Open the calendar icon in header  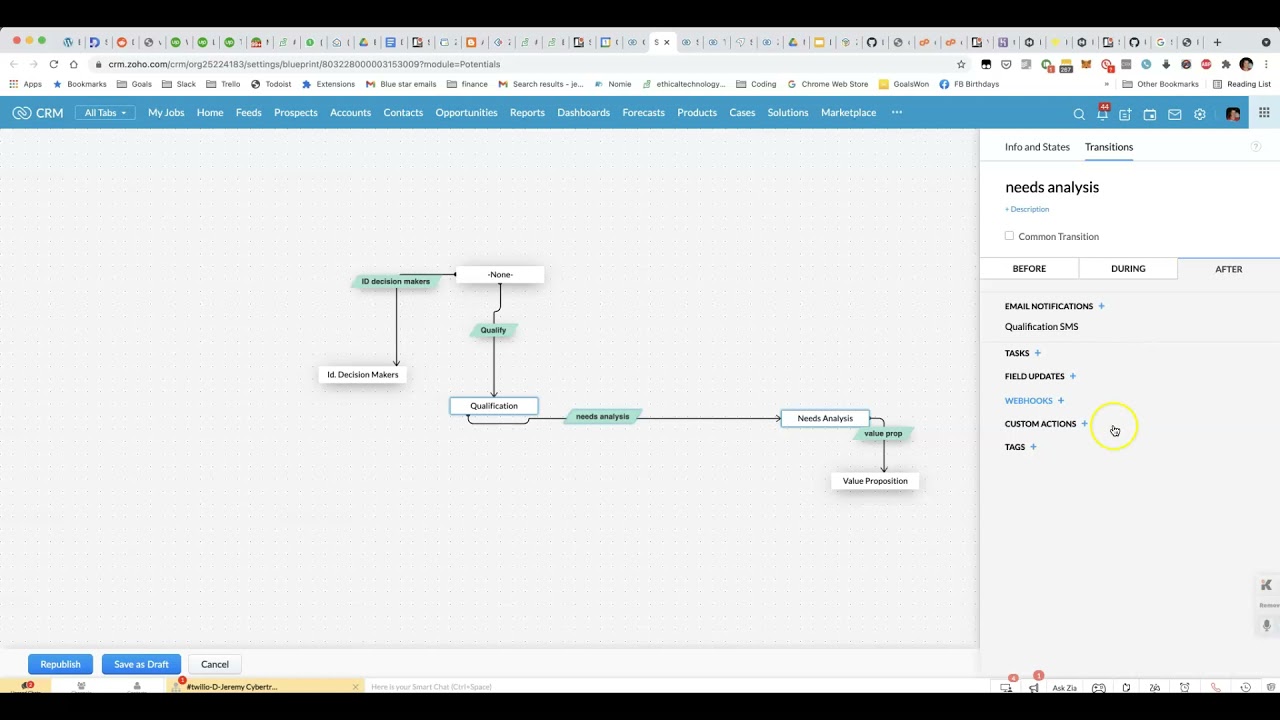(x=1150, y=114)
